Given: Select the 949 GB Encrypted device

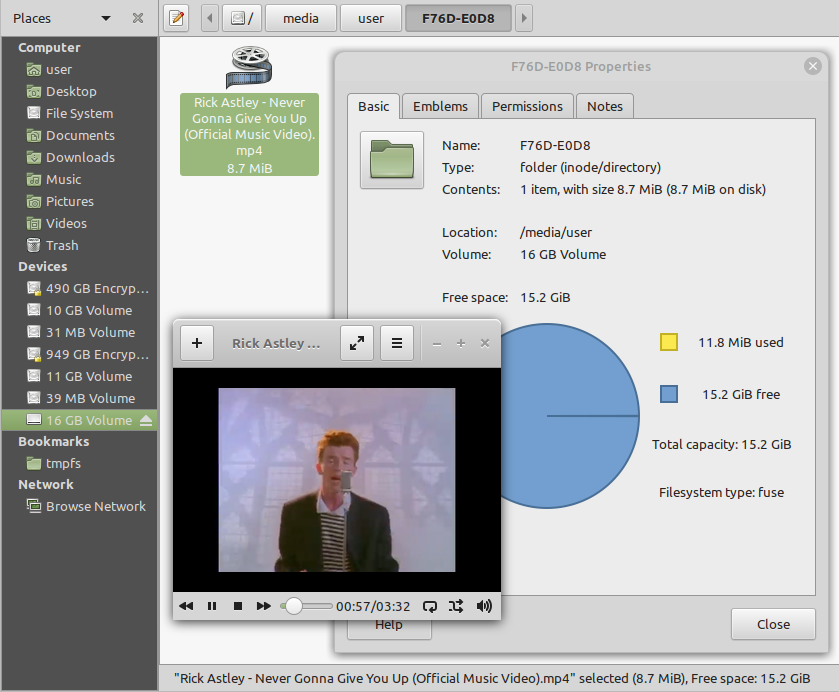Looking at the screenshot, I should (79, 354).
